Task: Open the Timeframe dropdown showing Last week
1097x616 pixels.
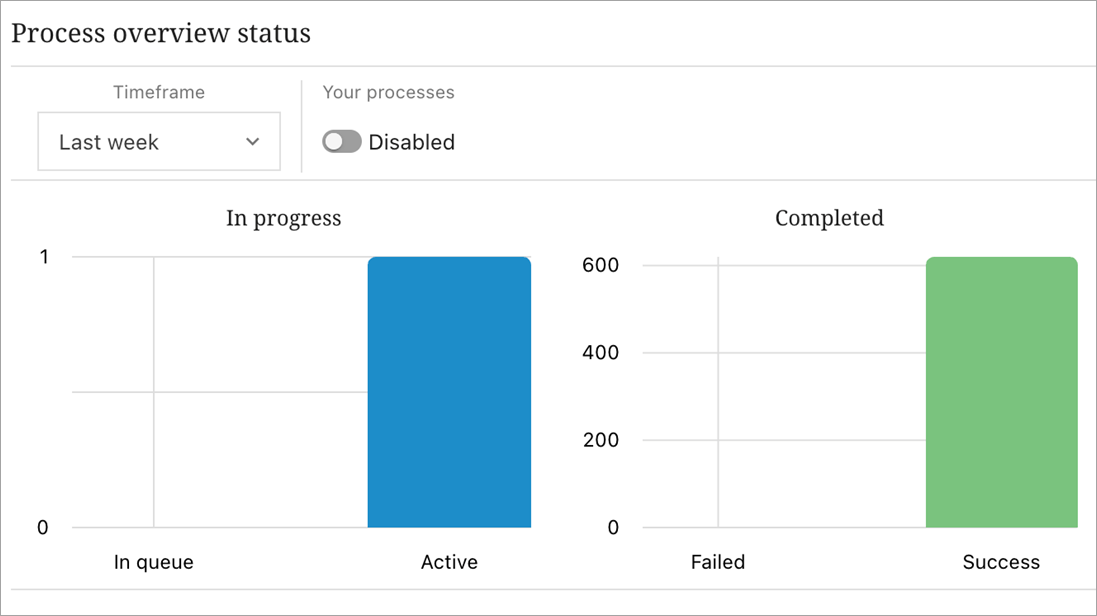Action: [159, 142]
